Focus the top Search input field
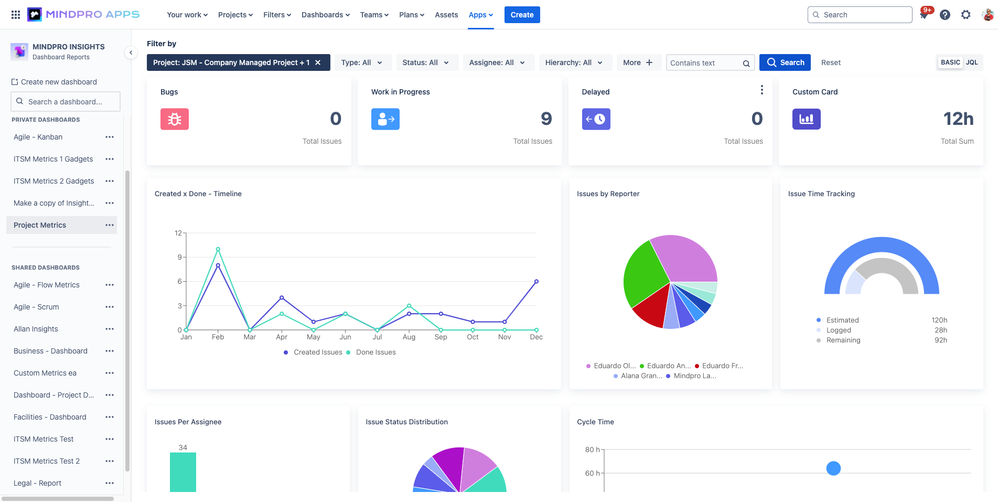Viewport: 998px width, 502px height. (860, 15)
